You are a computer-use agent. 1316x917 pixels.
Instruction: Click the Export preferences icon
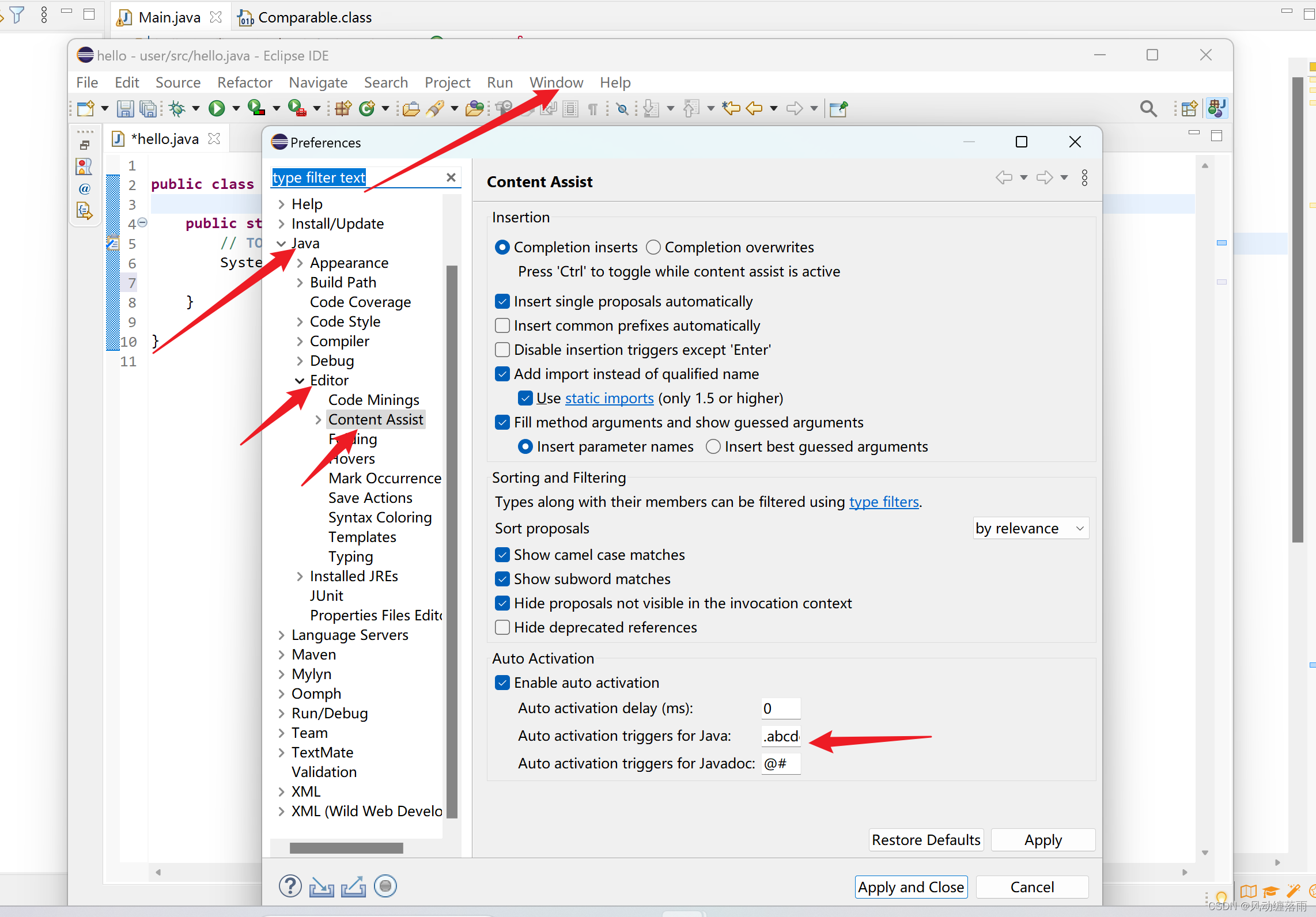click(353, 886)
